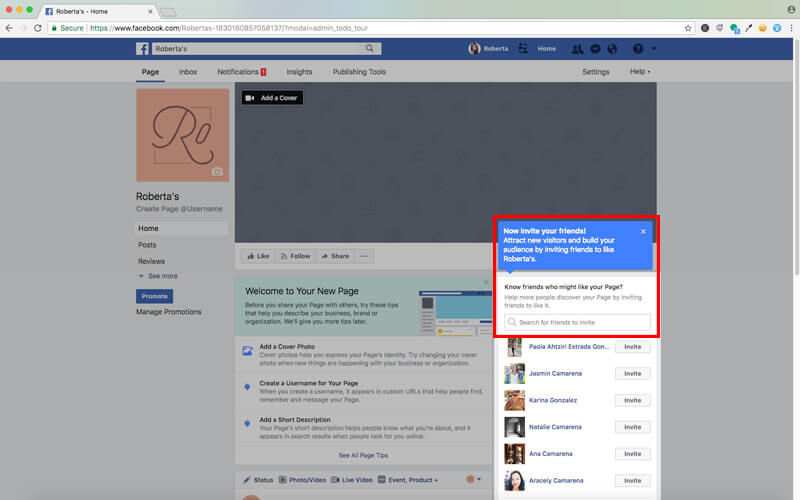Click the search magnifier icon in Facebook bar
Image resolution: width=800 pixels, height=500 pixels.
click(x=369, y=48)
